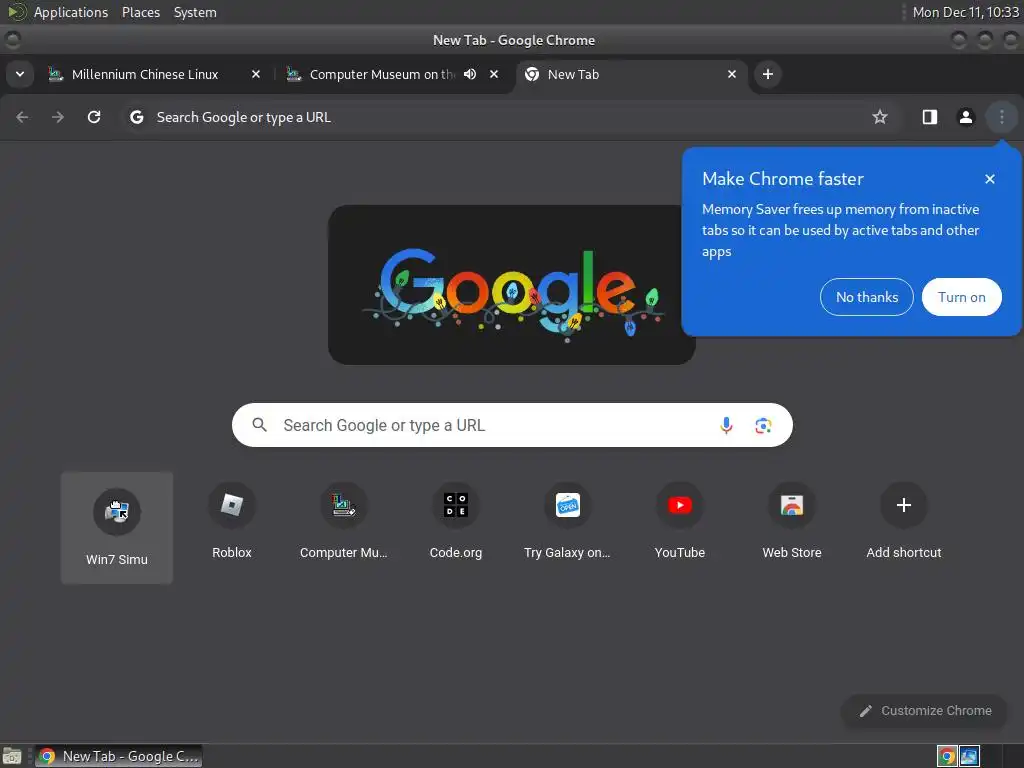Click the Google holiday doodle
The image size is (1024, 768).
point(511,285)
